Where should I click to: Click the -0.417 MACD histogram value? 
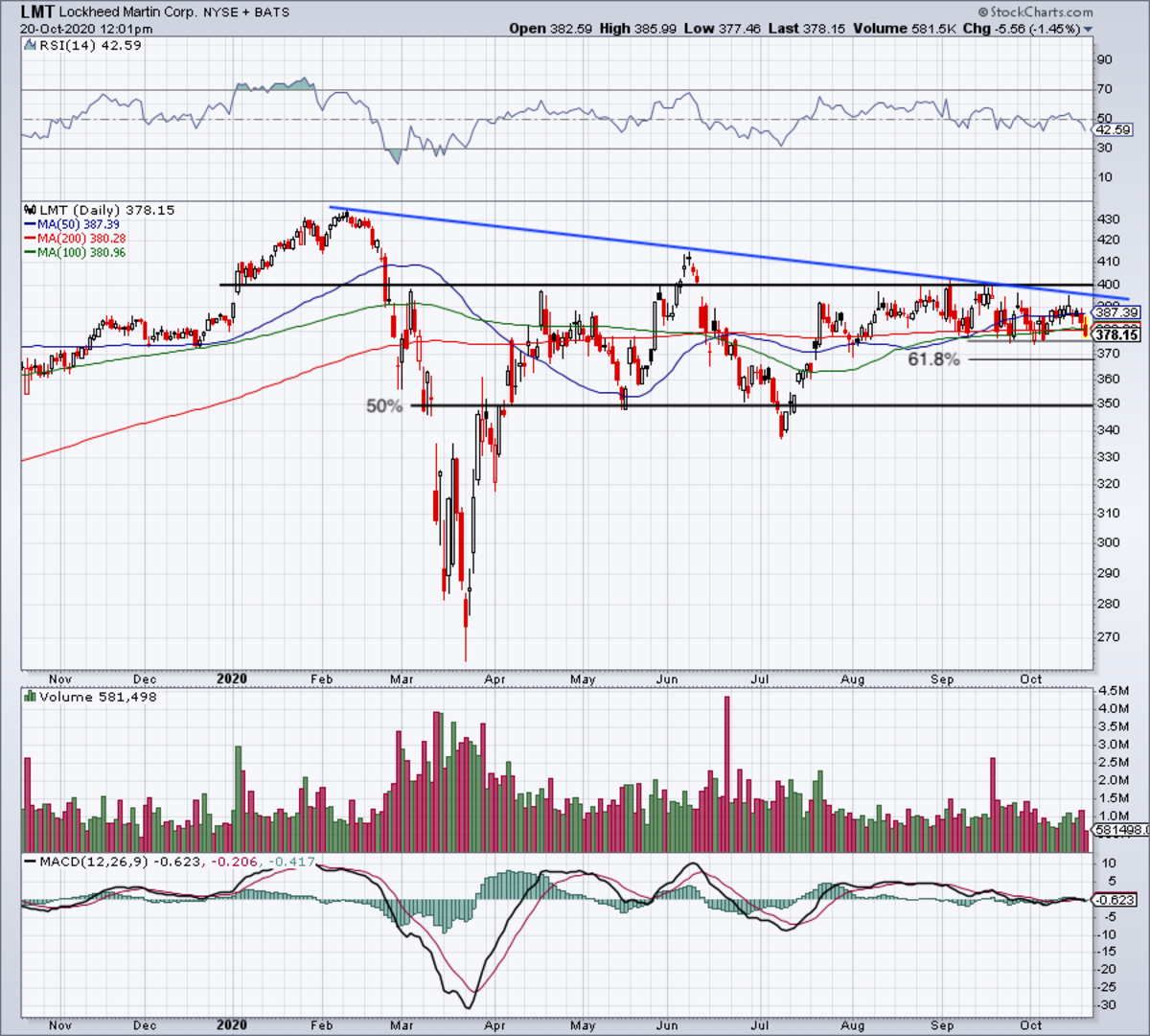(290, 862)
